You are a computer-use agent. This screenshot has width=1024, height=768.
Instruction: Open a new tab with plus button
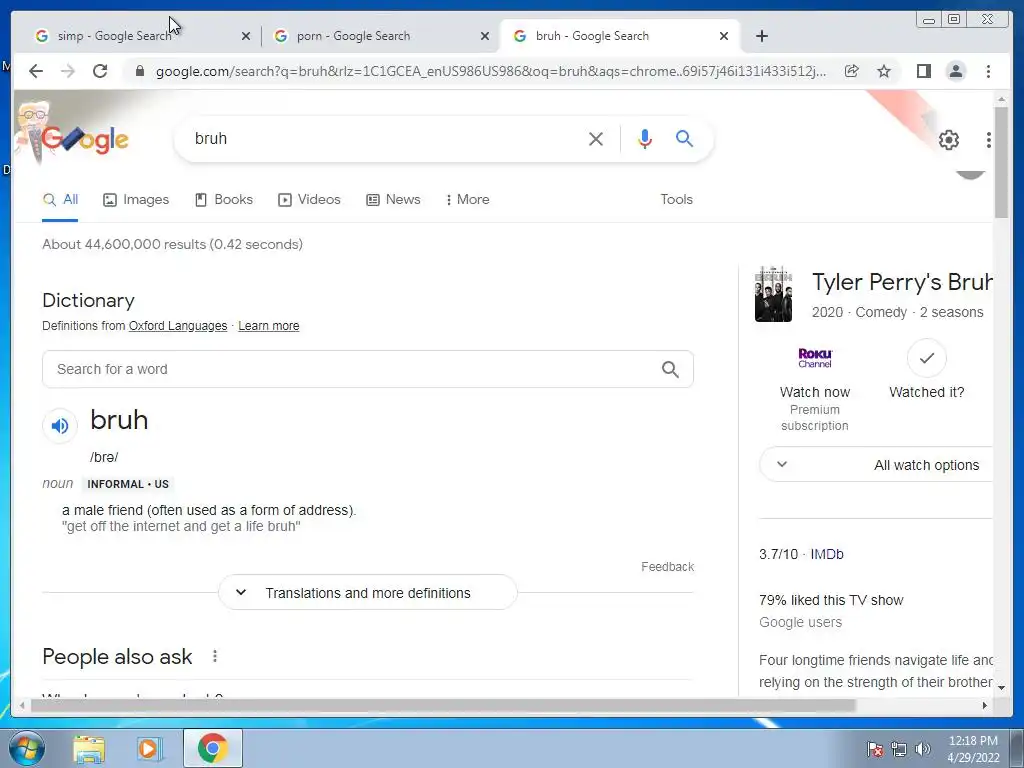click(x=761, y=36)
